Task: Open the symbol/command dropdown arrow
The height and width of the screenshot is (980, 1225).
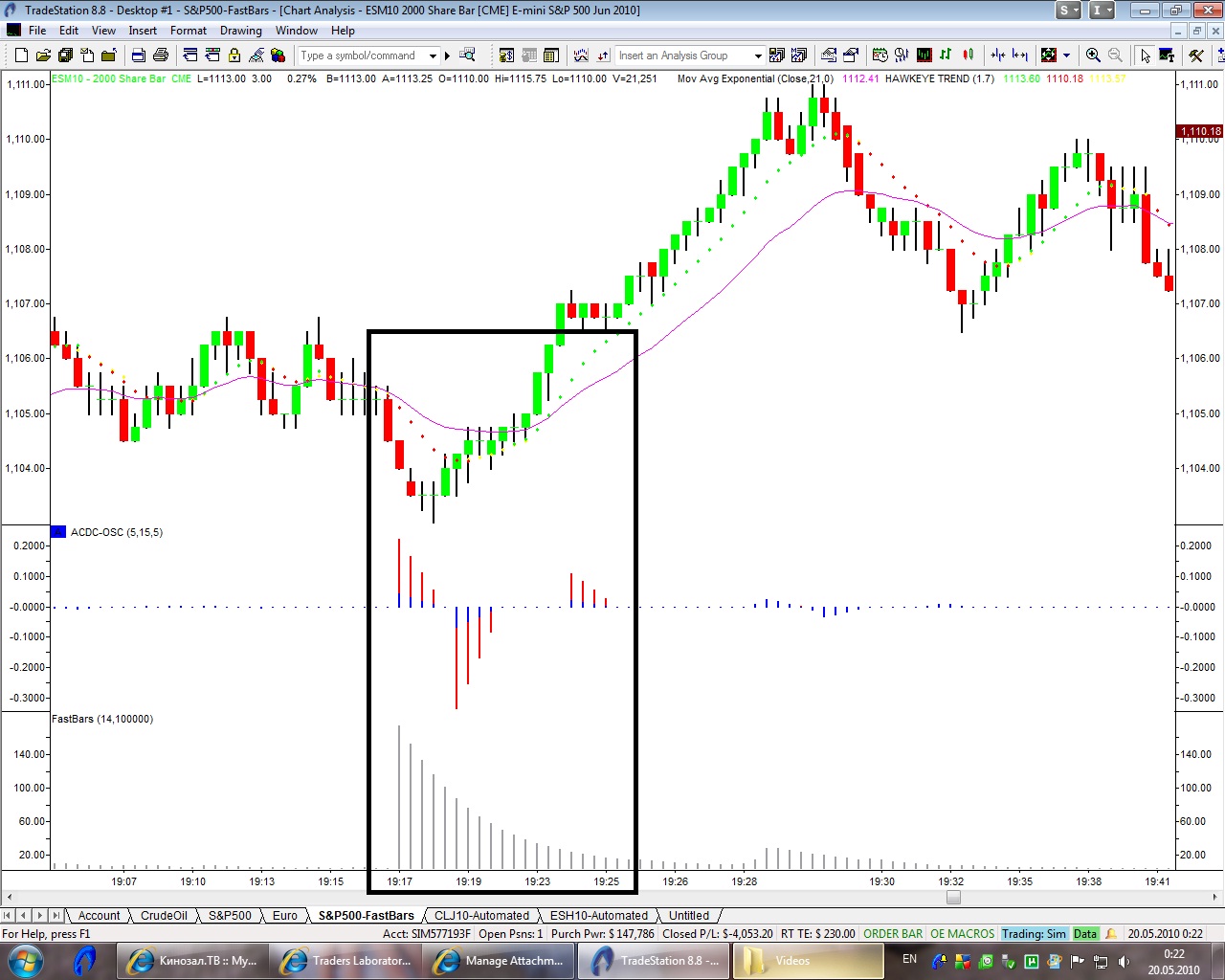Action: point(433,56)
